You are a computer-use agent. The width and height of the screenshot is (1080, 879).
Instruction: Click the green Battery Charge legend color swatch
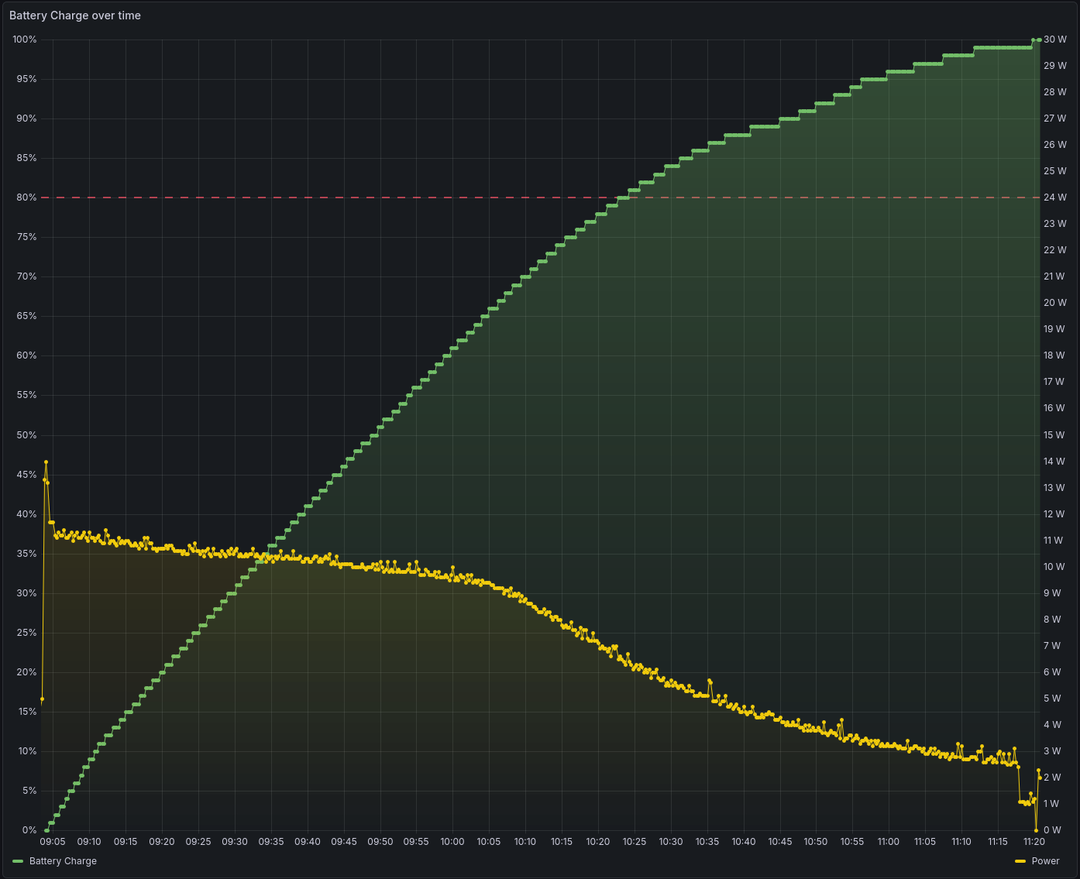18,861
